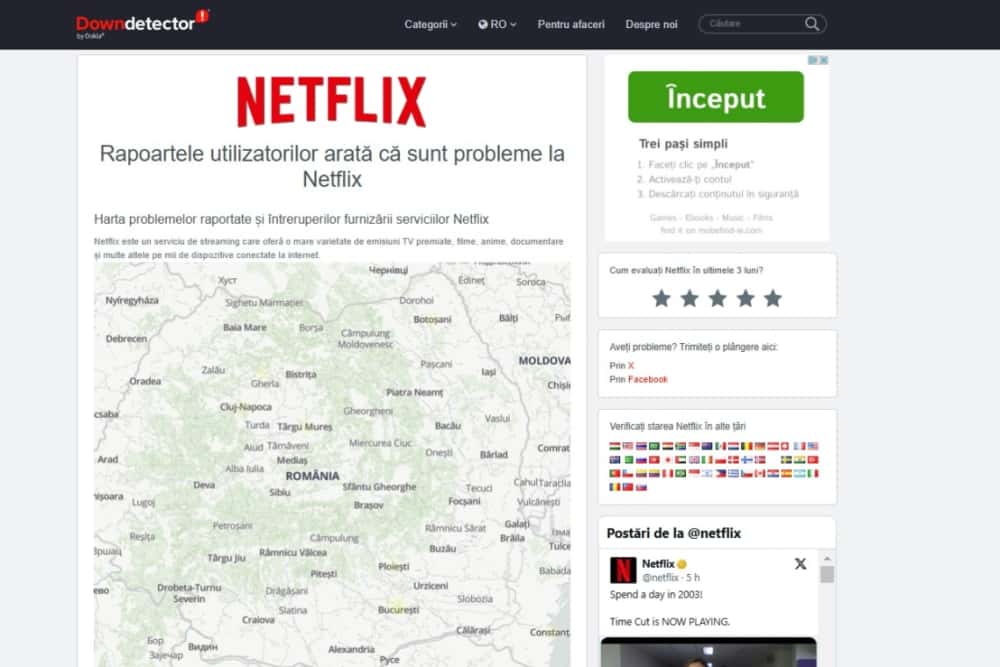This screenshot has height=667, width=1000.
Task: Rate Netflix one star
Action: [661, 297]
